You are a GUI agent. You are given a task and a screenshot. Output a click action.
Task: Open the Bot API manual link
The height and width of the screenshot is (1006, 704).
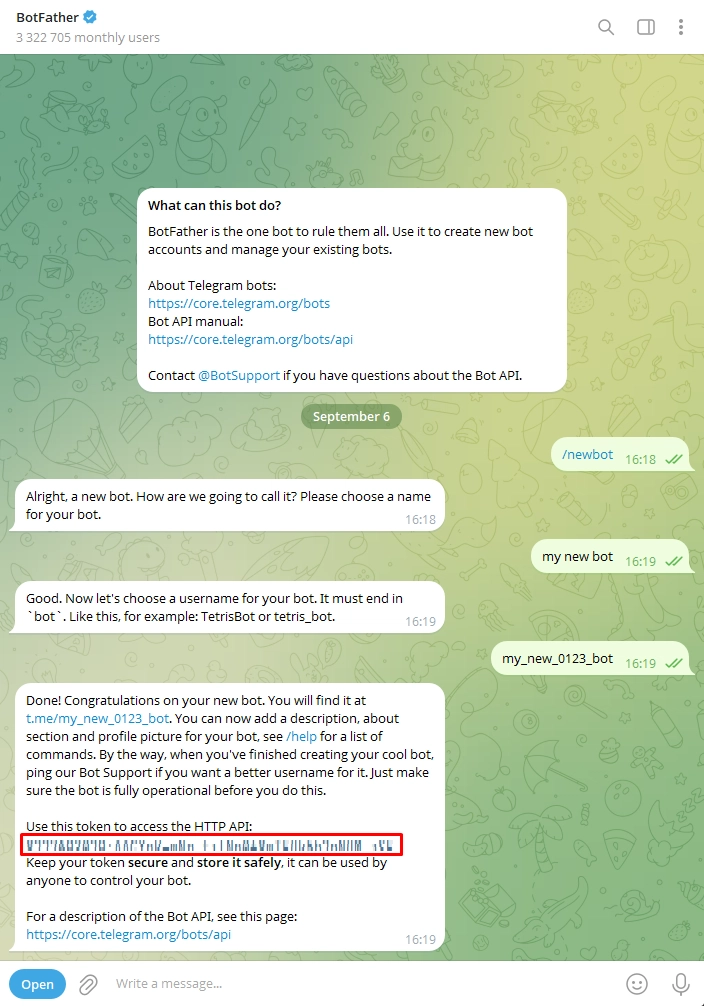(x=250, y=339)
